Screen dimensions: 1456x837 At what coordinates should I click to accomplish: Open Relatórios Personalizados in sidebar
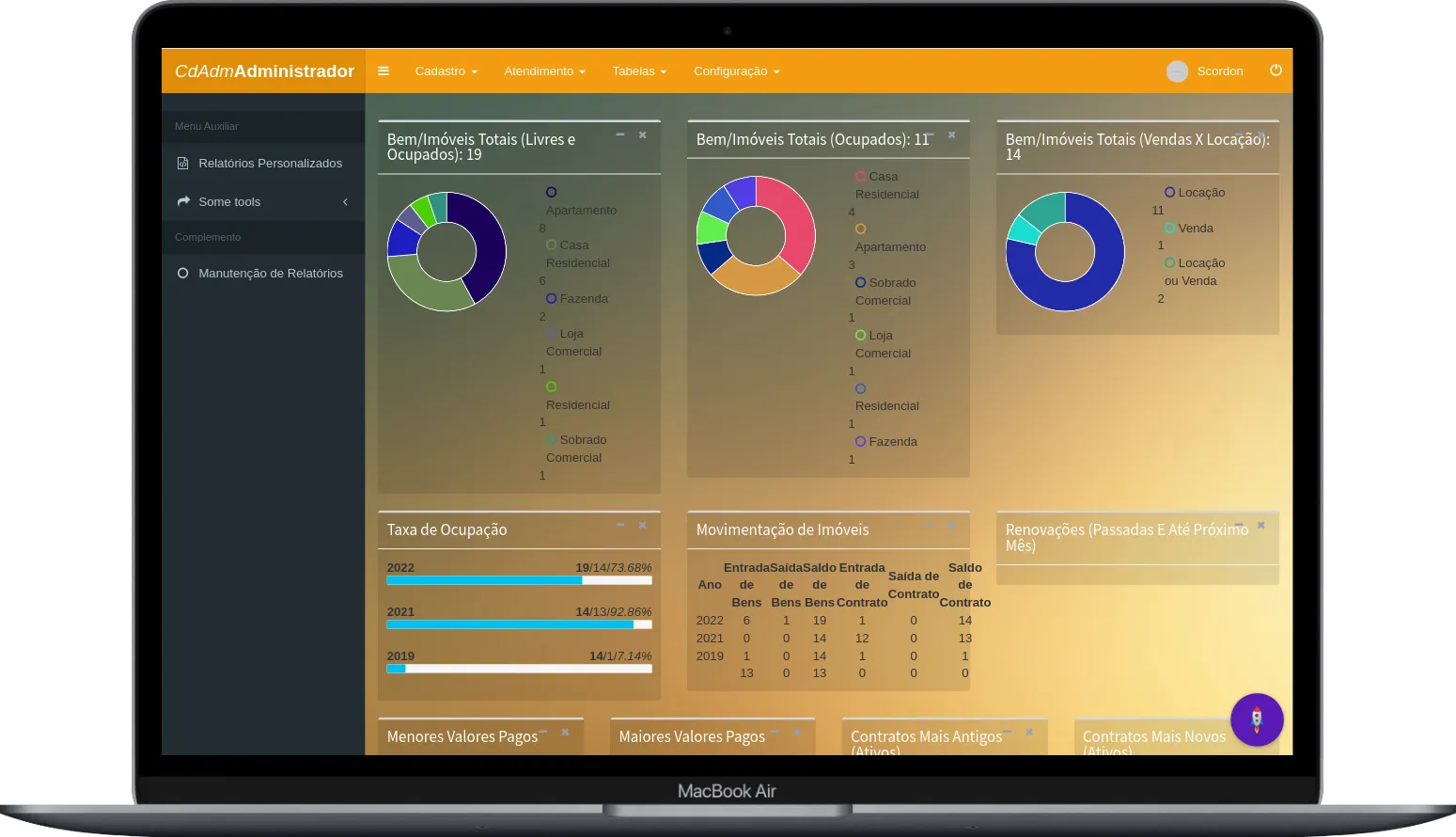270,164
